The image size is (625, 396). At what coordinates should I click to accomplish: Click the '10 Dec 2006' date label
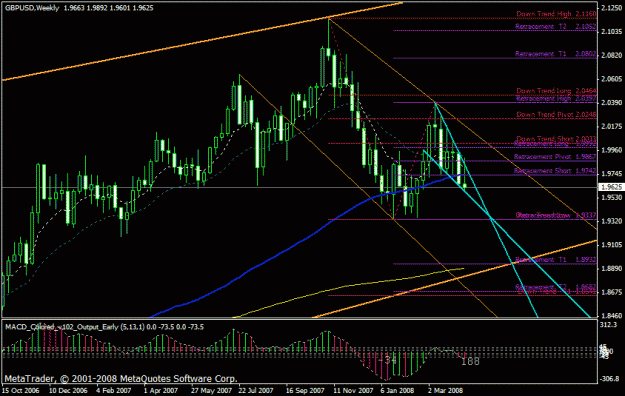pos(68,390)
